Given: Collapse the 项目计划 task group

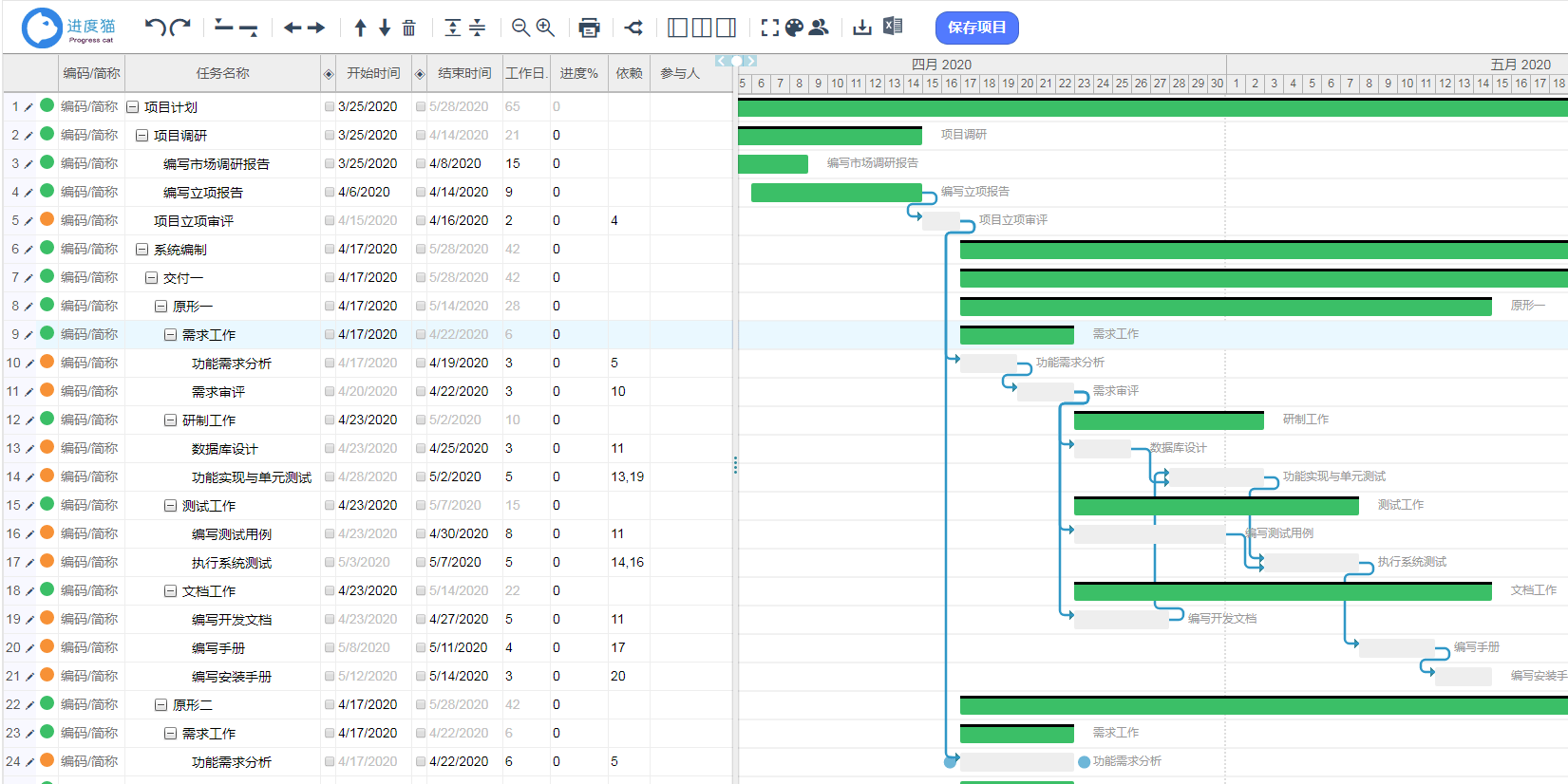Looking at the screenshot, I should pyautogui.click(x=133, y=107).
